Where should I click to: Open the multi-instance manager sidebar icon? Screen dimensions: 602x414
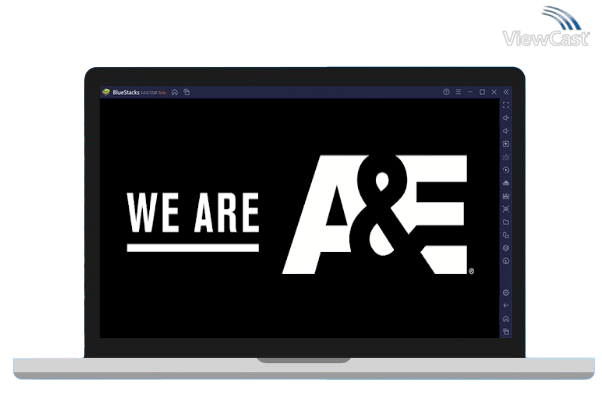506,235
